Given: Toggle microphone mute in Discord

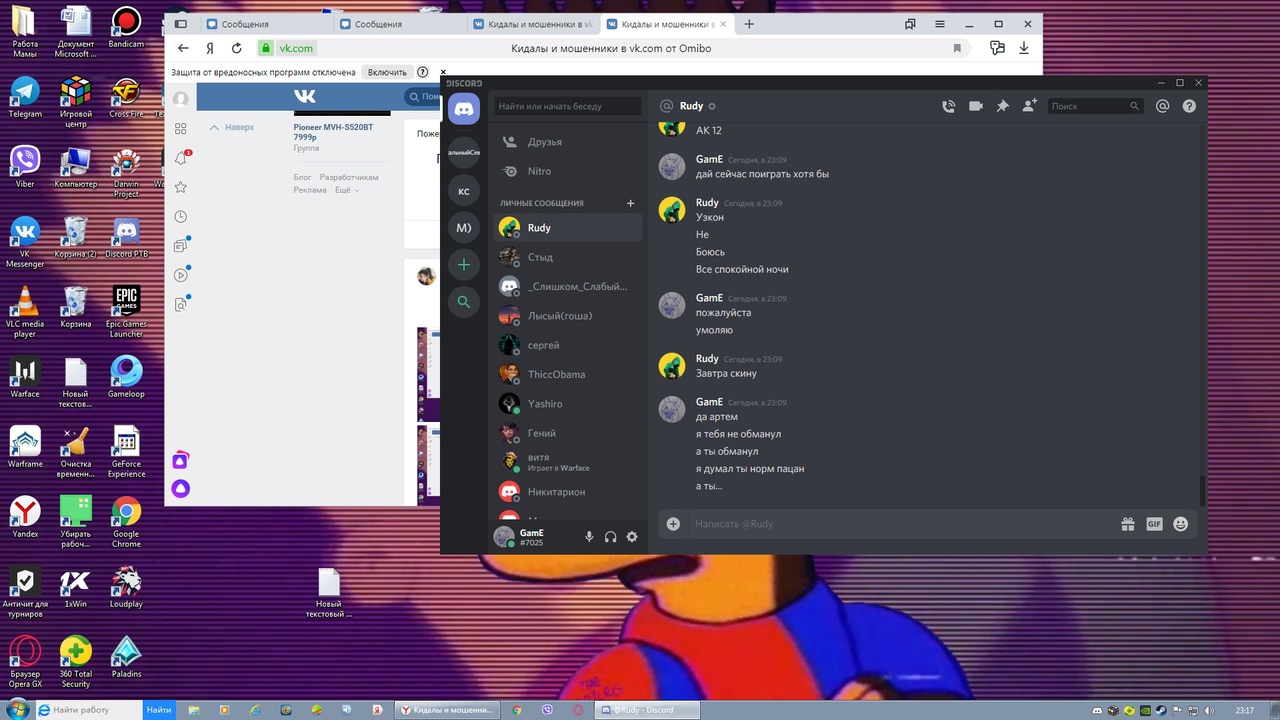Looking at the screenshot, I should (589, 537).
